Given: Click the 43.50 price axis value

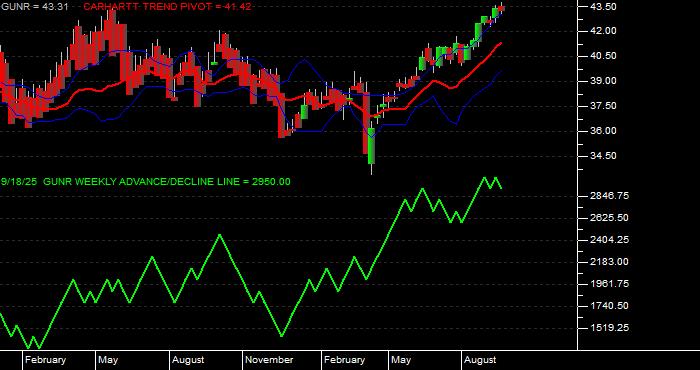Looking at the screenshot, I should pyautogui.click(x=604, y=7).
